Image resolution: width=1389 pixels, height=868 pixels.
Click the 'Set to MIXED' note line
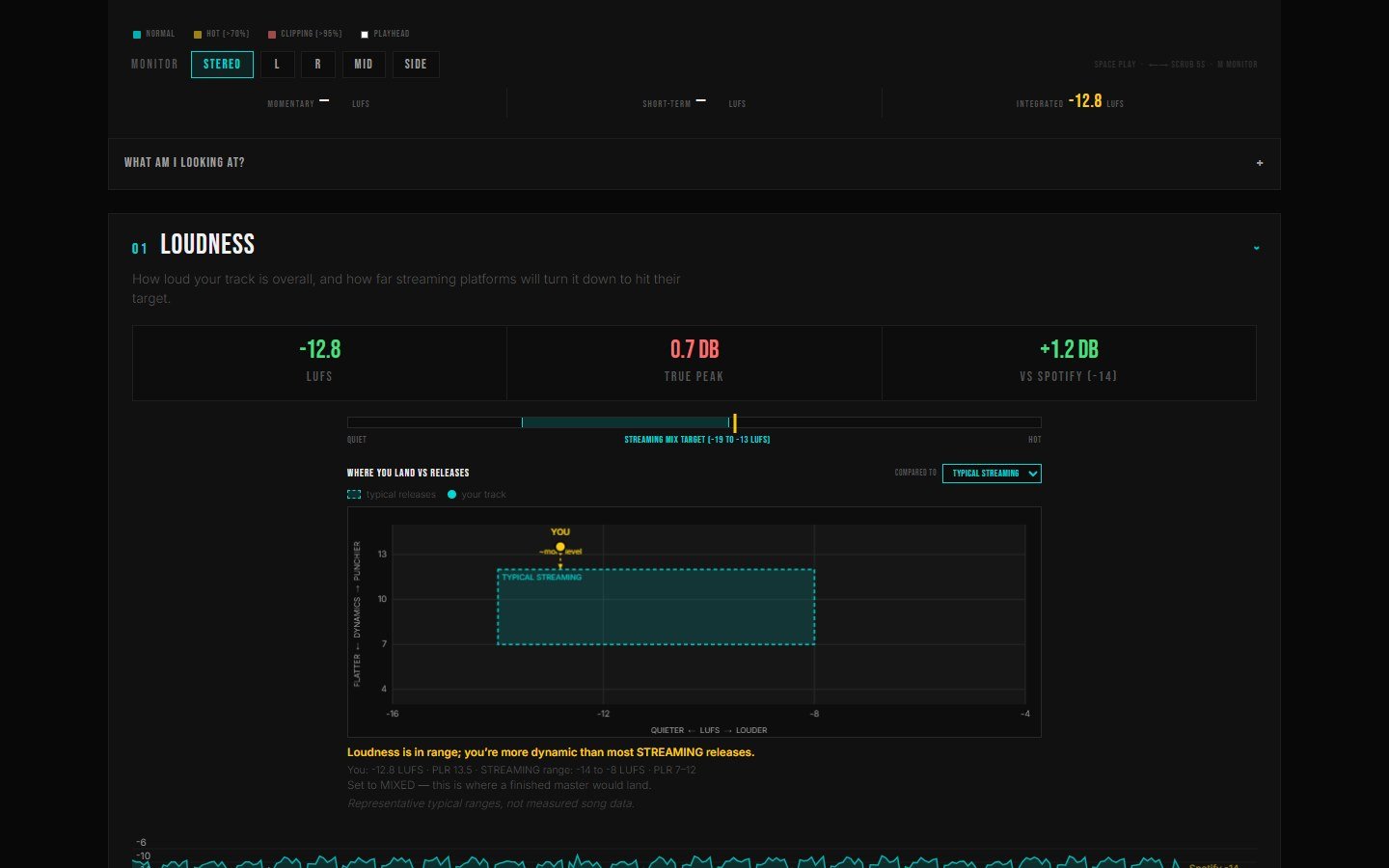pyautogui.click(x=500, y=785)
